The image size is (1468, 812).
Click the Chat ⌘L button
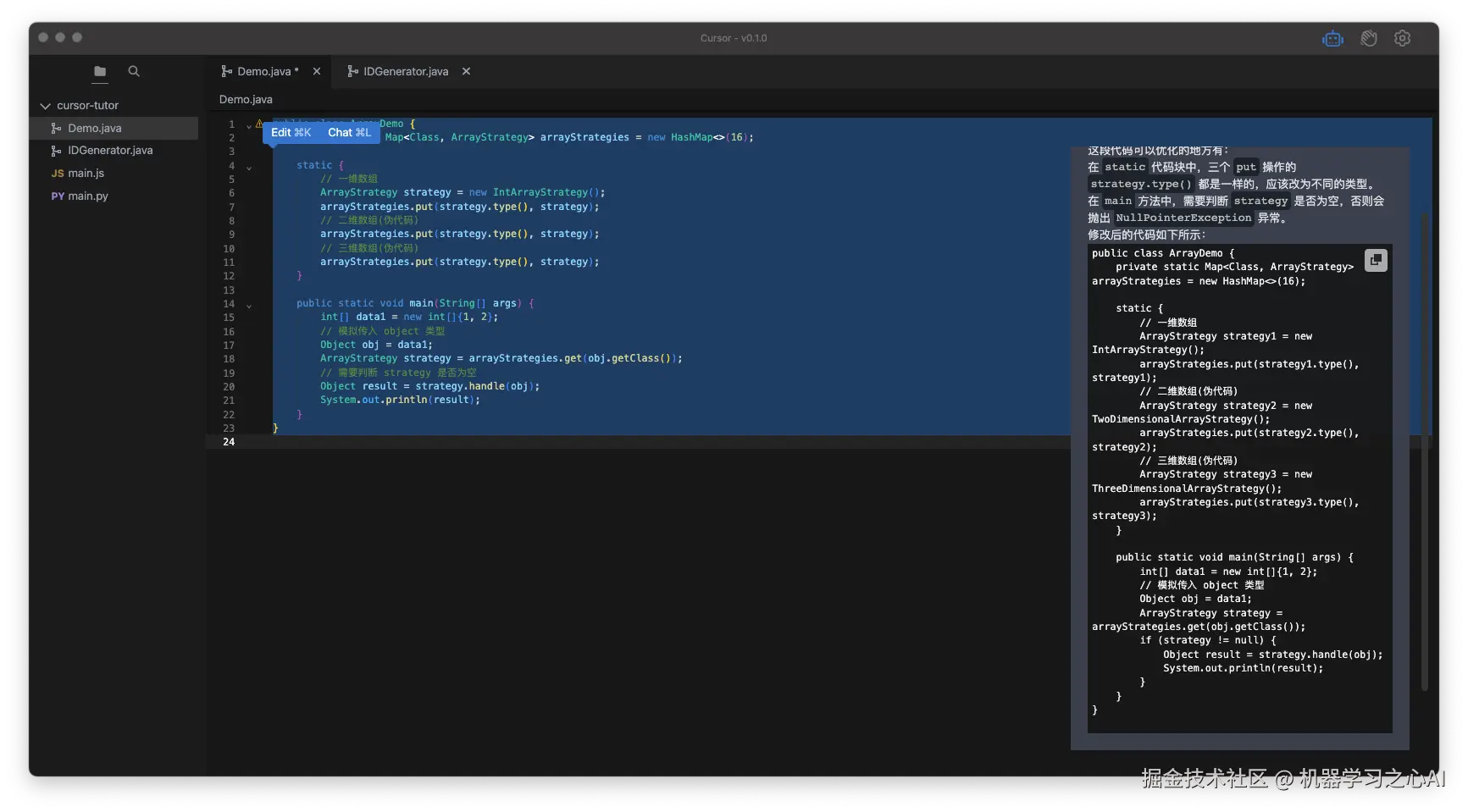click(x=349, y=133)
